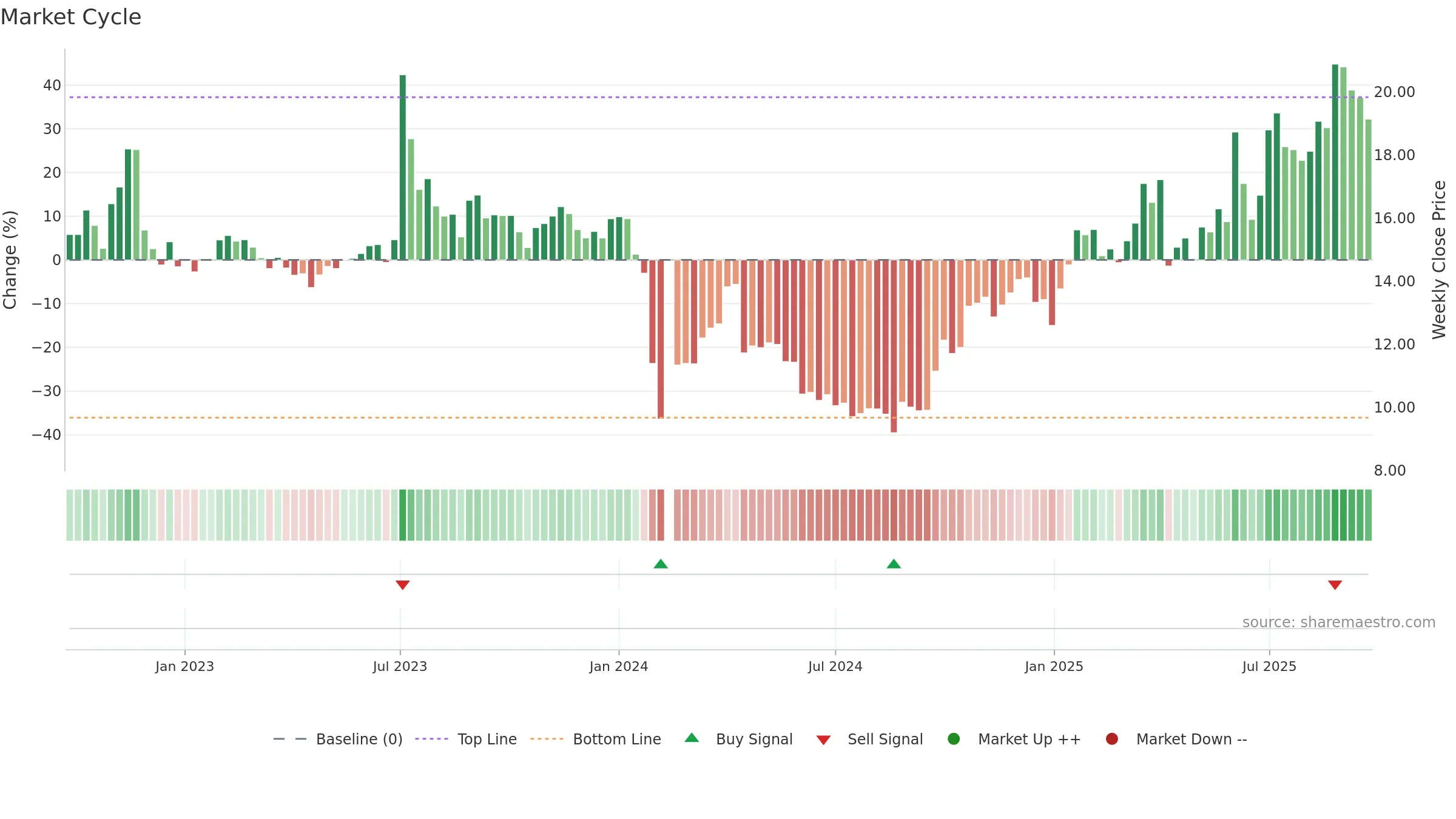Viewport: 1456px width, 819px height.
Task: Click the tallest green bar at Jul 2023
Action: (x=403, y=167)
